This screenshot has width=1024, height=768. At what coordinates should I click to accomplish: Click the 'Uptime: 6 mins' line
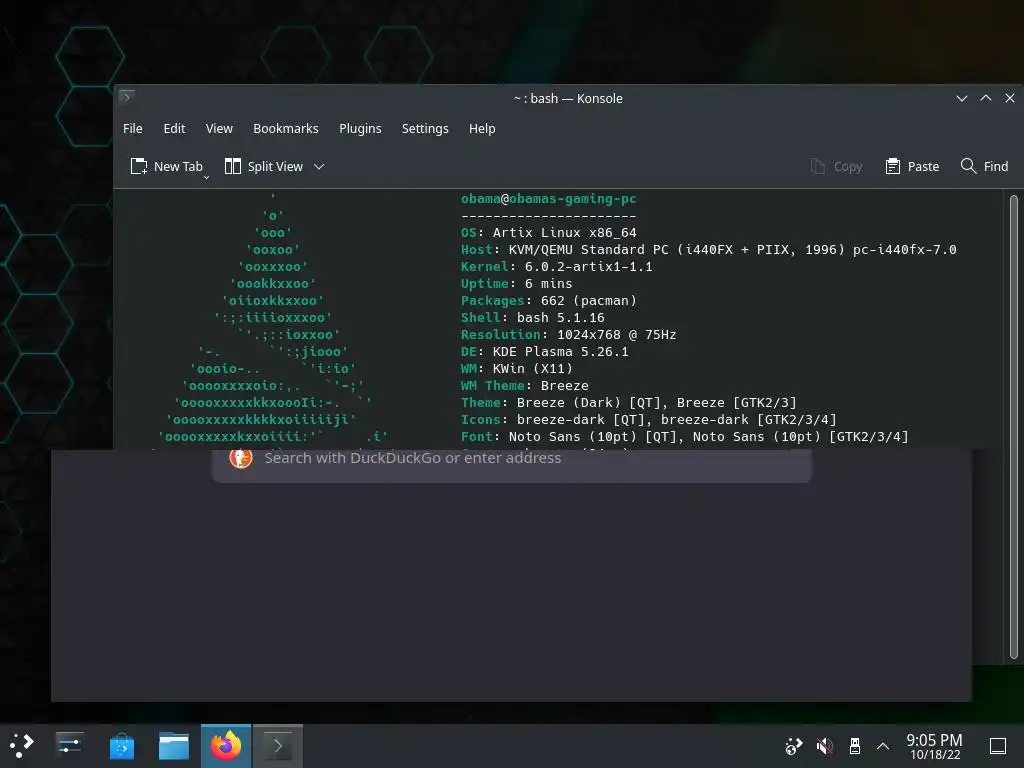[517, 283]
